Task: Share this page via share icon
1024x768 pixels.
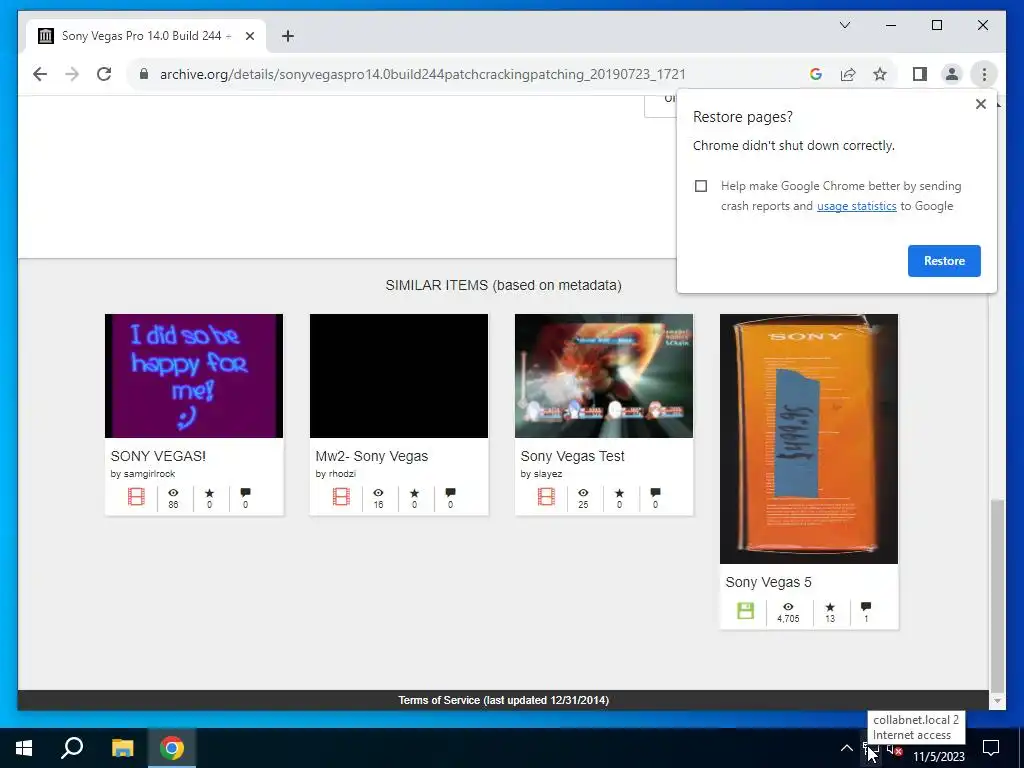Action: (848, 74)
